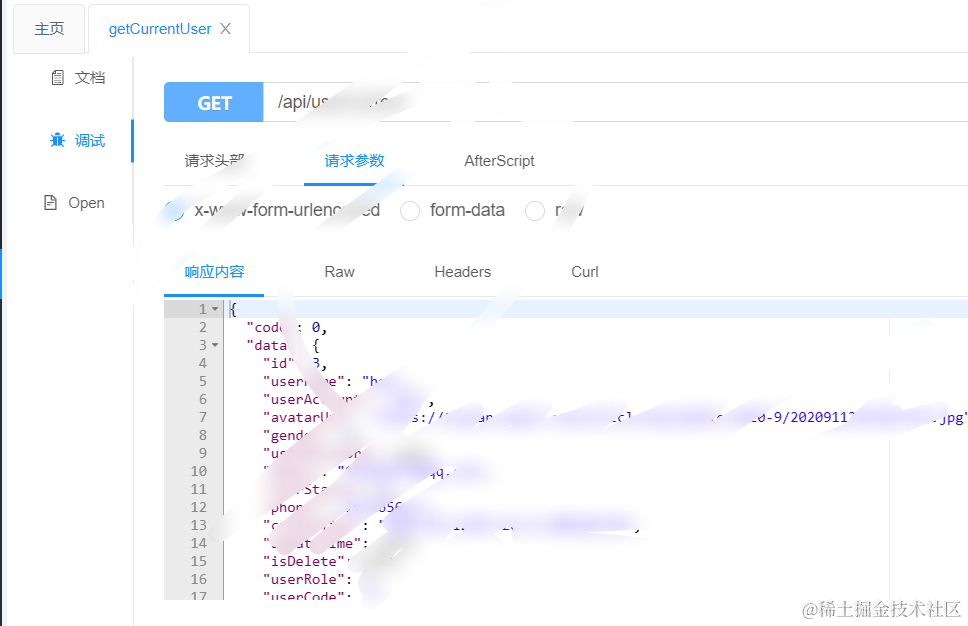The image size is (968, 626).
Task: Click line number 2 in the gutter
Action: pyautogui.click(x=202, y=327)
